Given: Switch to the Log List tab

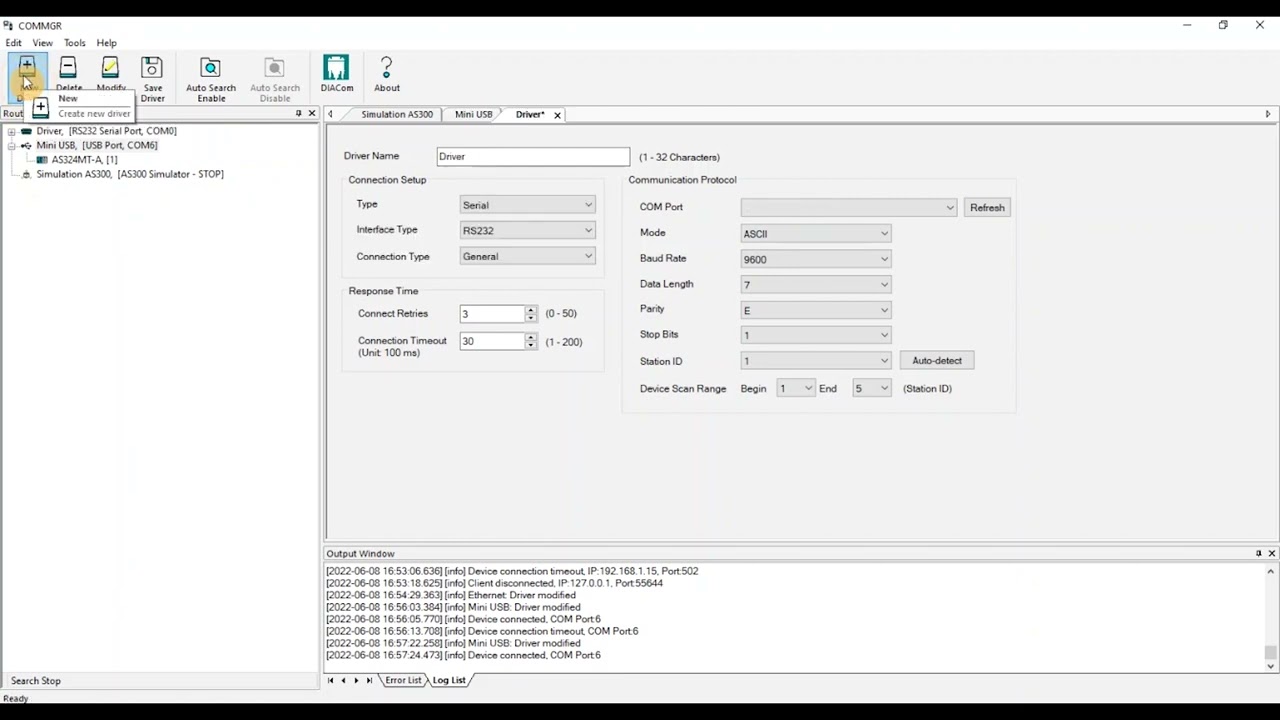Looking at the screenshot, I should (x=449, y=680).
